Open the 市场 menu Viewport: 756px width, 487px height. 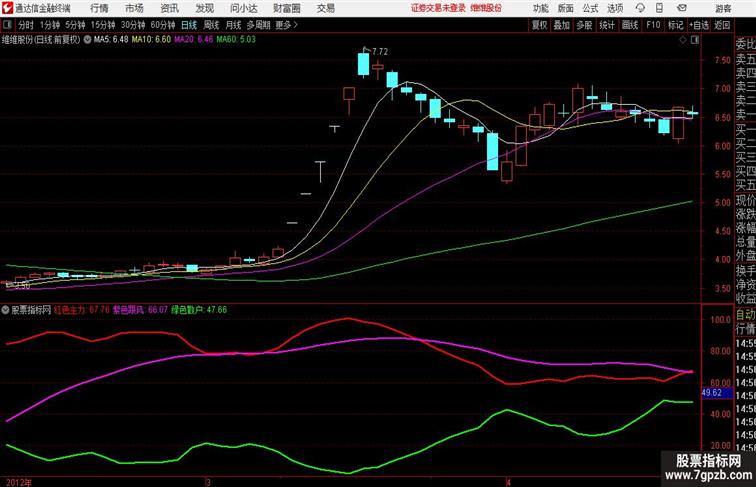click(x=134, y=8)
